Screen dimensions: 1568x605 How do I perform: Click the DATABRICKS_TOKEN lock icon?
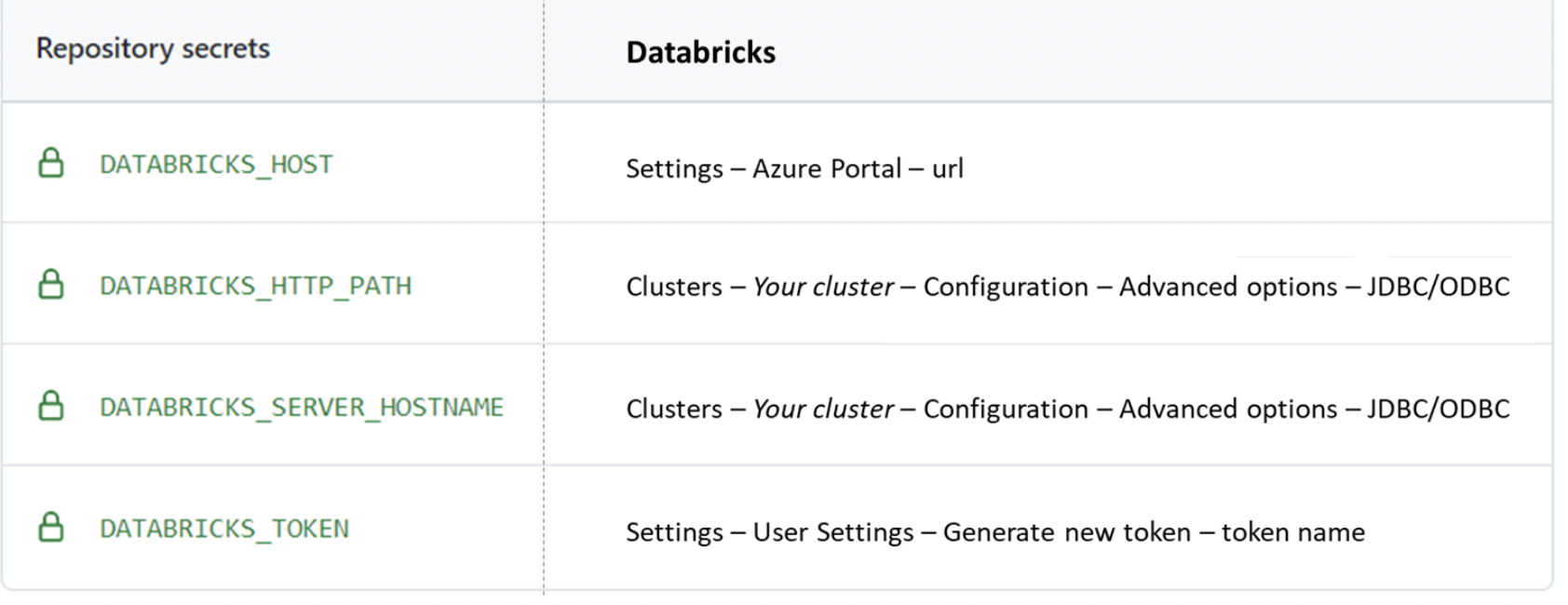[x=51, y=528]
